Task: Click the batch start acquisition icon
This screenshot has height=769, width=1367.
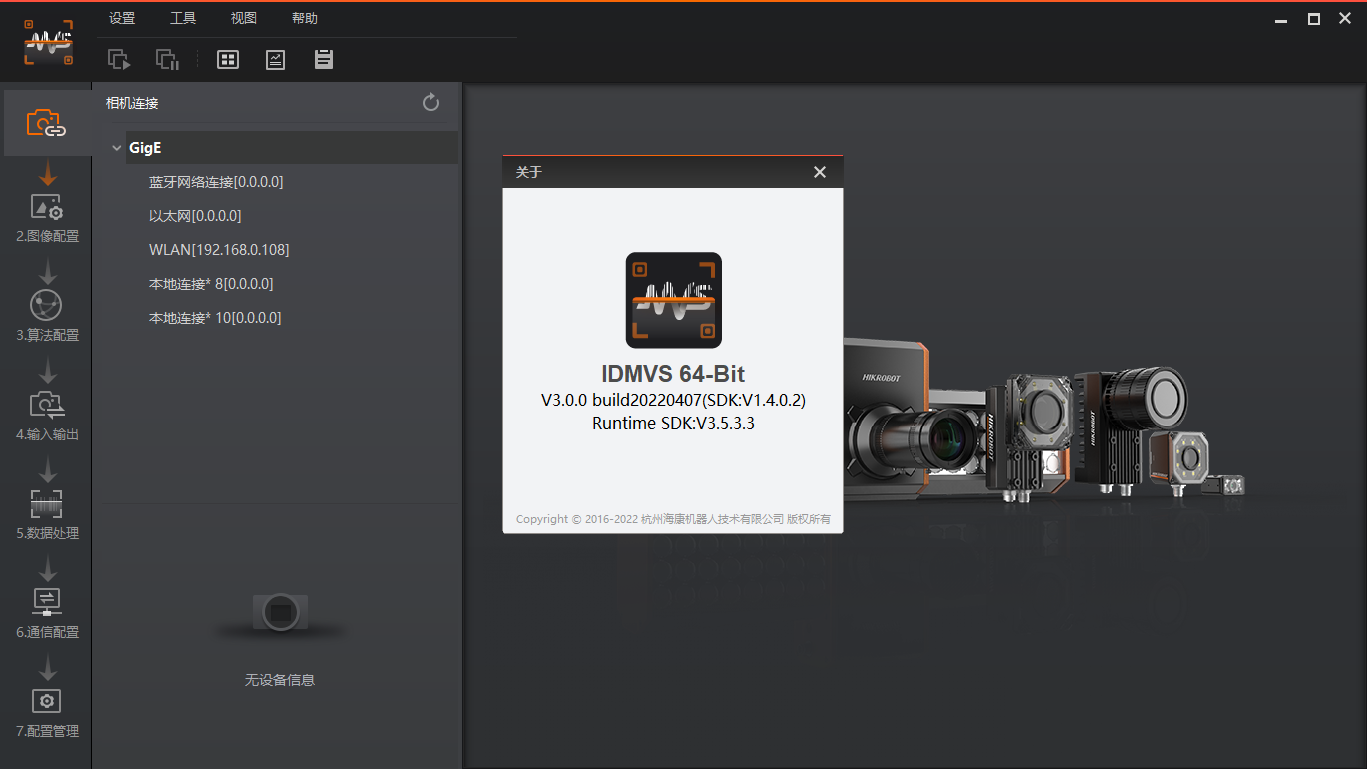Action: [119, 60]
